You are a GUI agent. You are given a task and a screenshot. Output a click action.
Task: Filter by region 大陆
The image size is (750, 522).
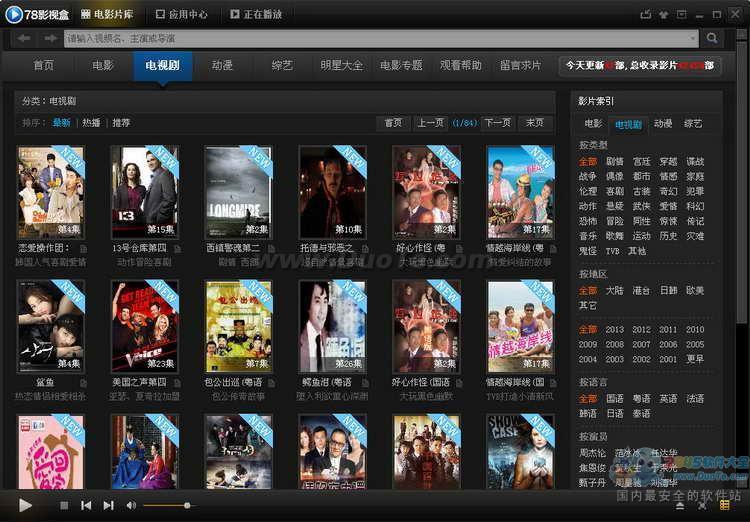coord(615,290)
